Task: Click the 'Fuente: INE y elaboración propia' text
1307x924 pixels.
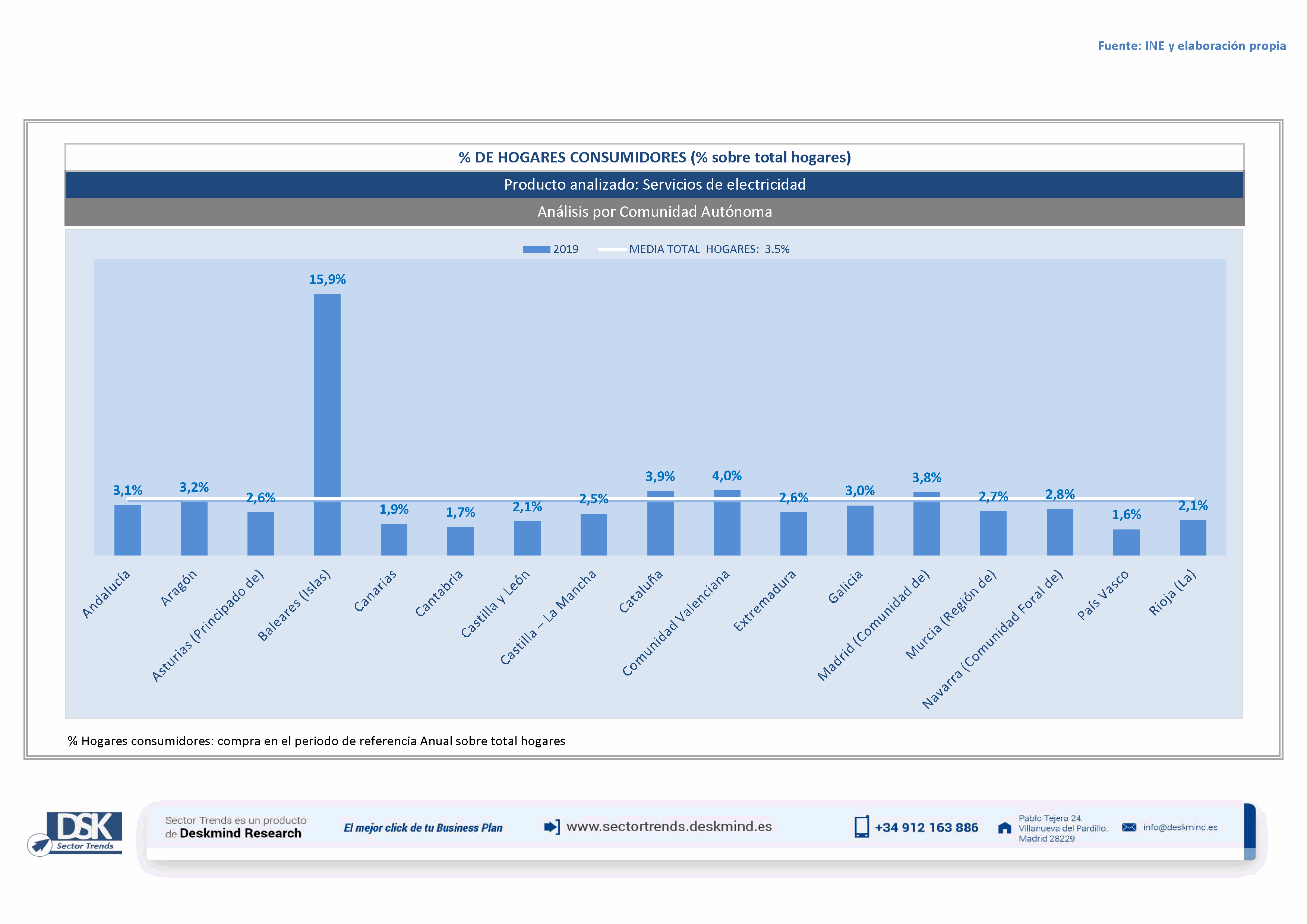Action: click(x=1191, y=45)
